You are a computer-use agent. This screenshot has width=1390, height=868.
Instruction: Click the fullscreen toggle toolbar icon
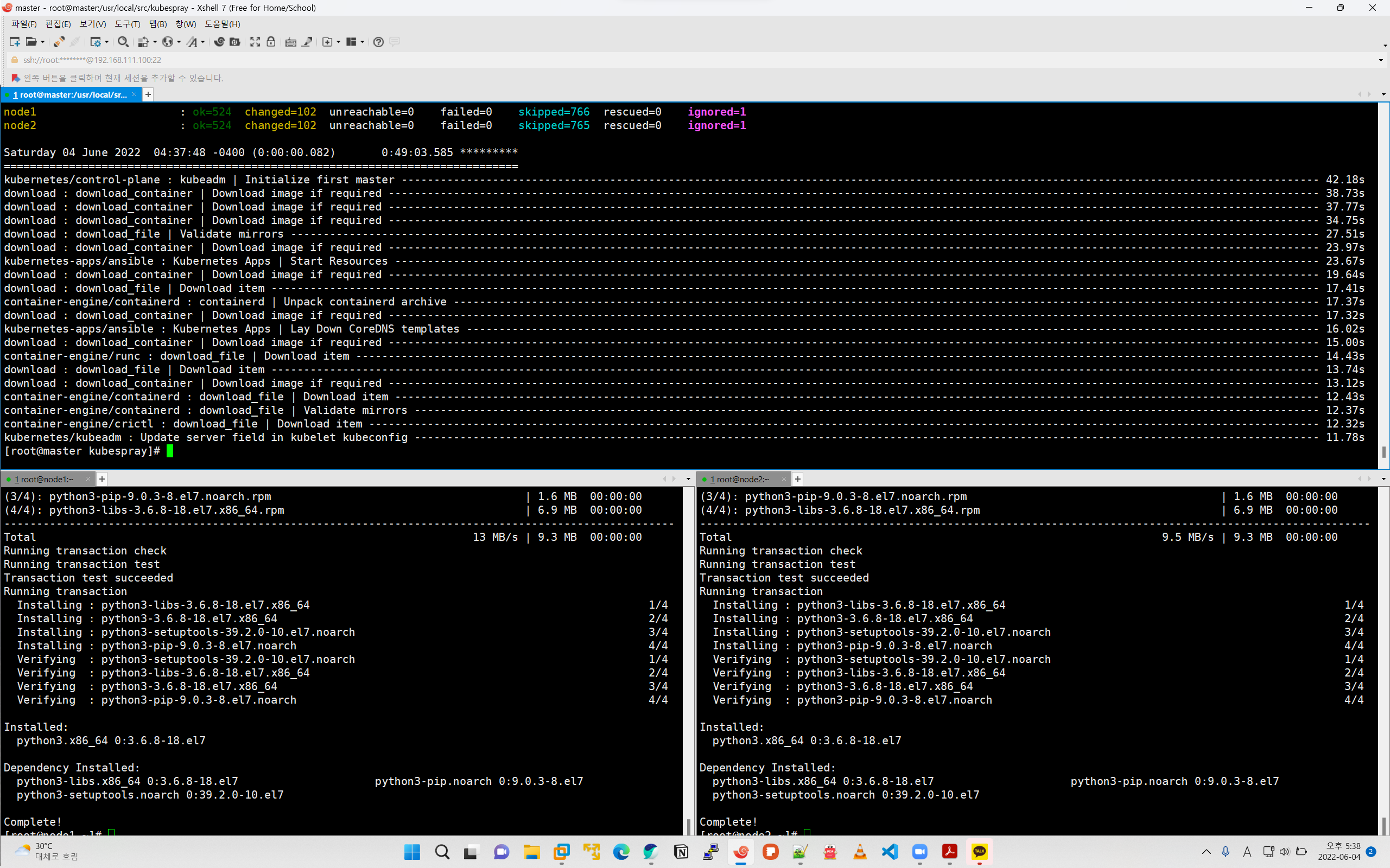(255, 42)
